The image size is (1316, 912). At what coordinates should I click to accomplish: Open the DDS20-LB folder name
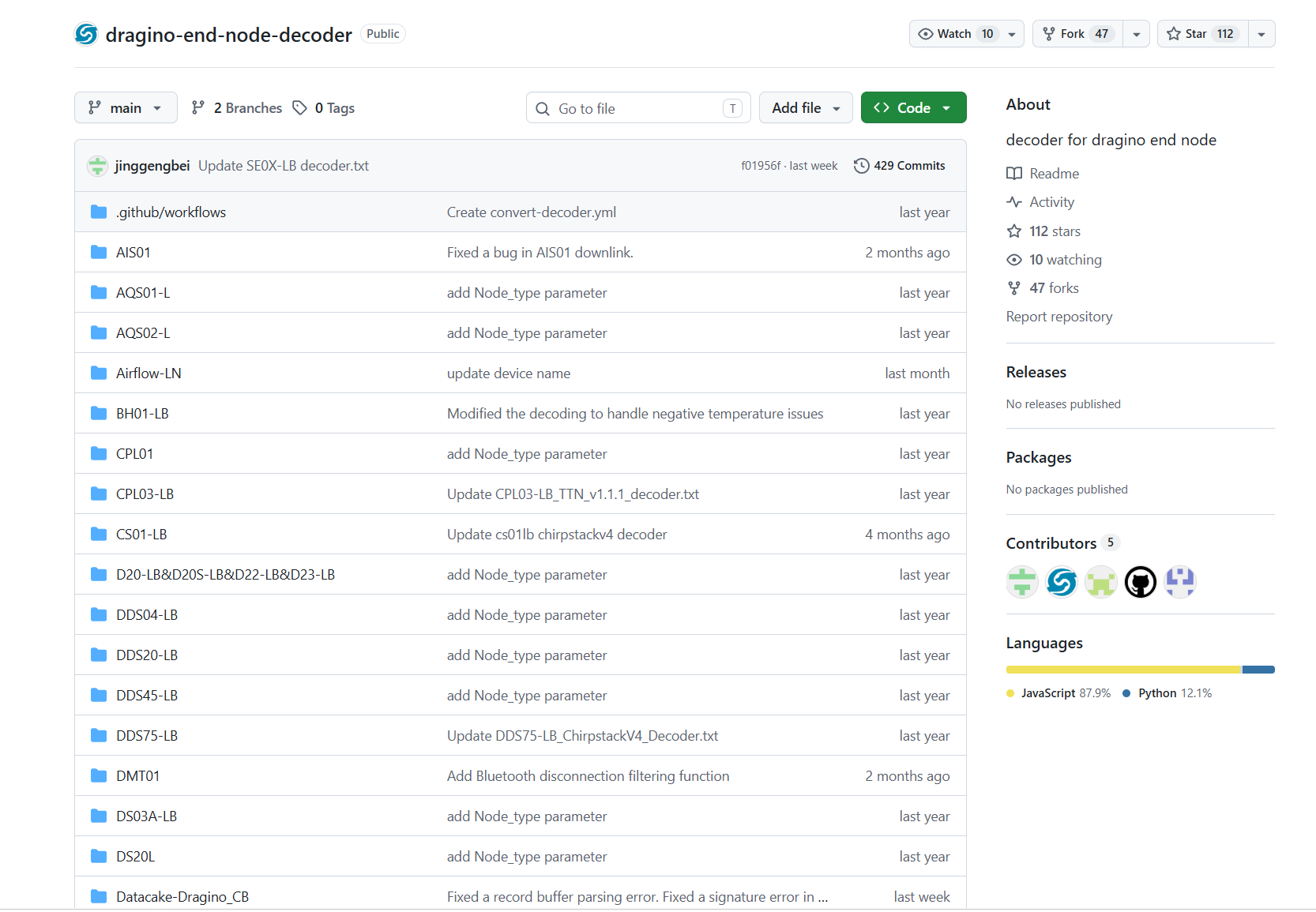(x=147, y=655)
